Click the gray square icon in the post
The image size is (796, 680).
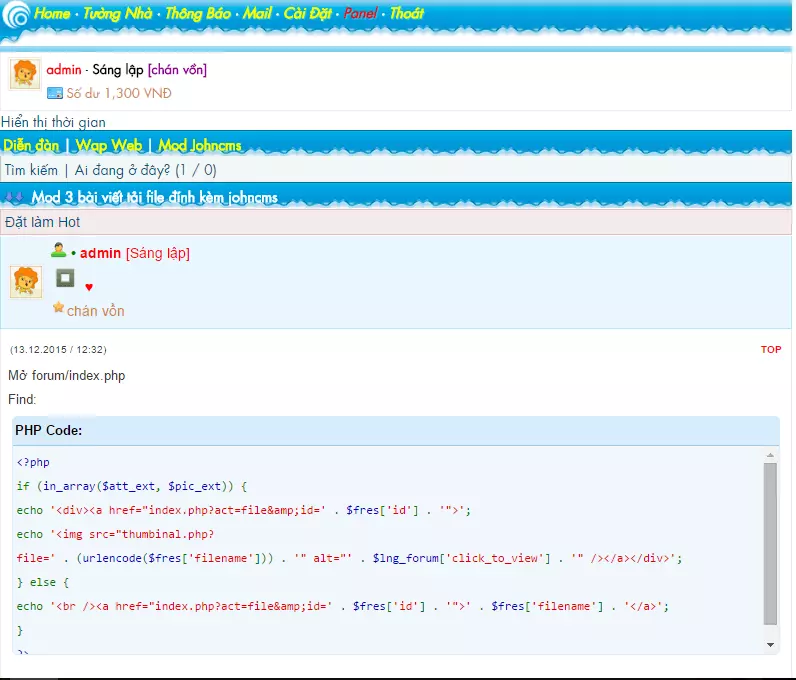[65, 278]
